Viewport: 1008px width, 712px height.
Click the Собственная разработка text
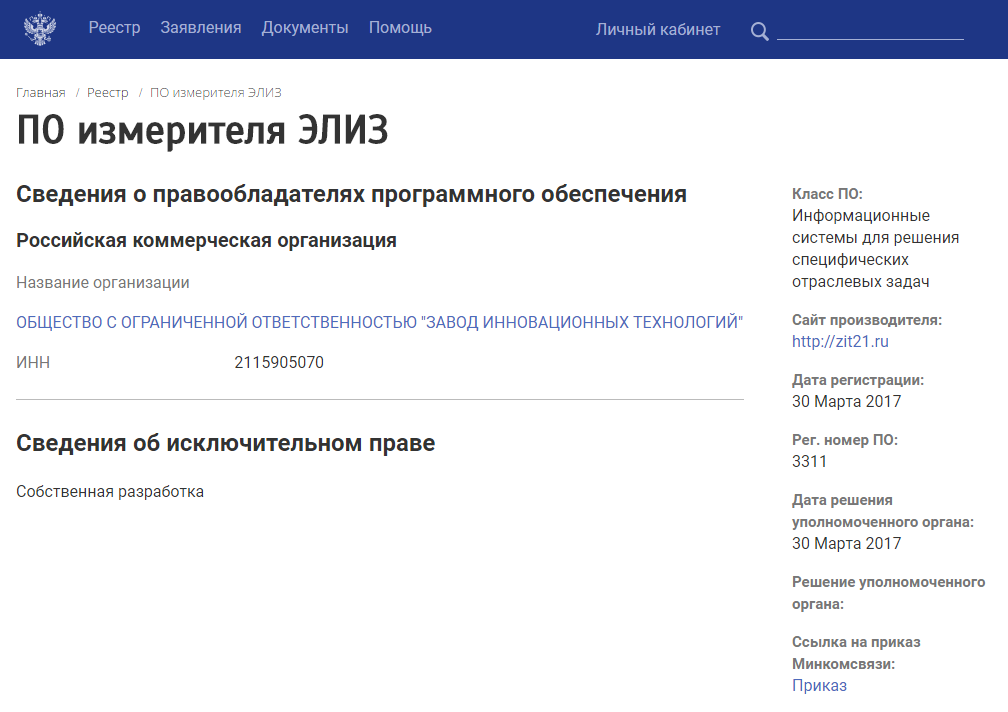click(x=110, y=492)
